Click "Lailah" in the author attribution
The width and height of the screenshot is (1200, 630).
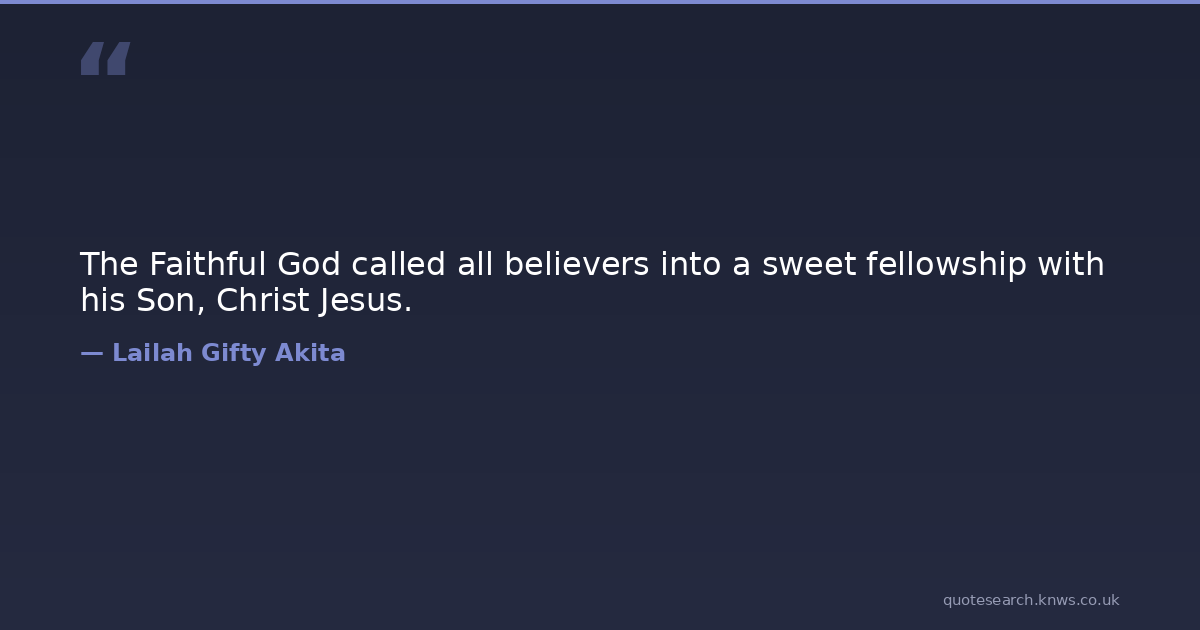point(152,353)
